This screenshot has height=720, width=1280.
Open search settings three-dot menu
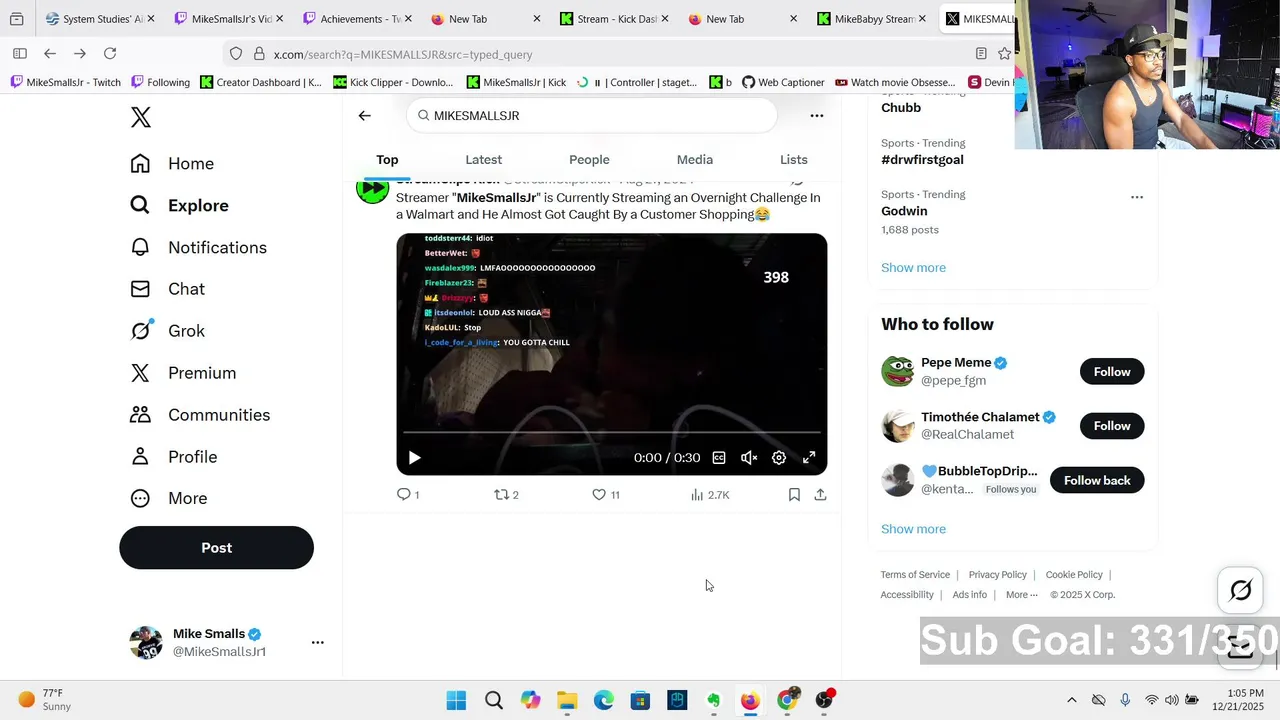coord(817,116)
